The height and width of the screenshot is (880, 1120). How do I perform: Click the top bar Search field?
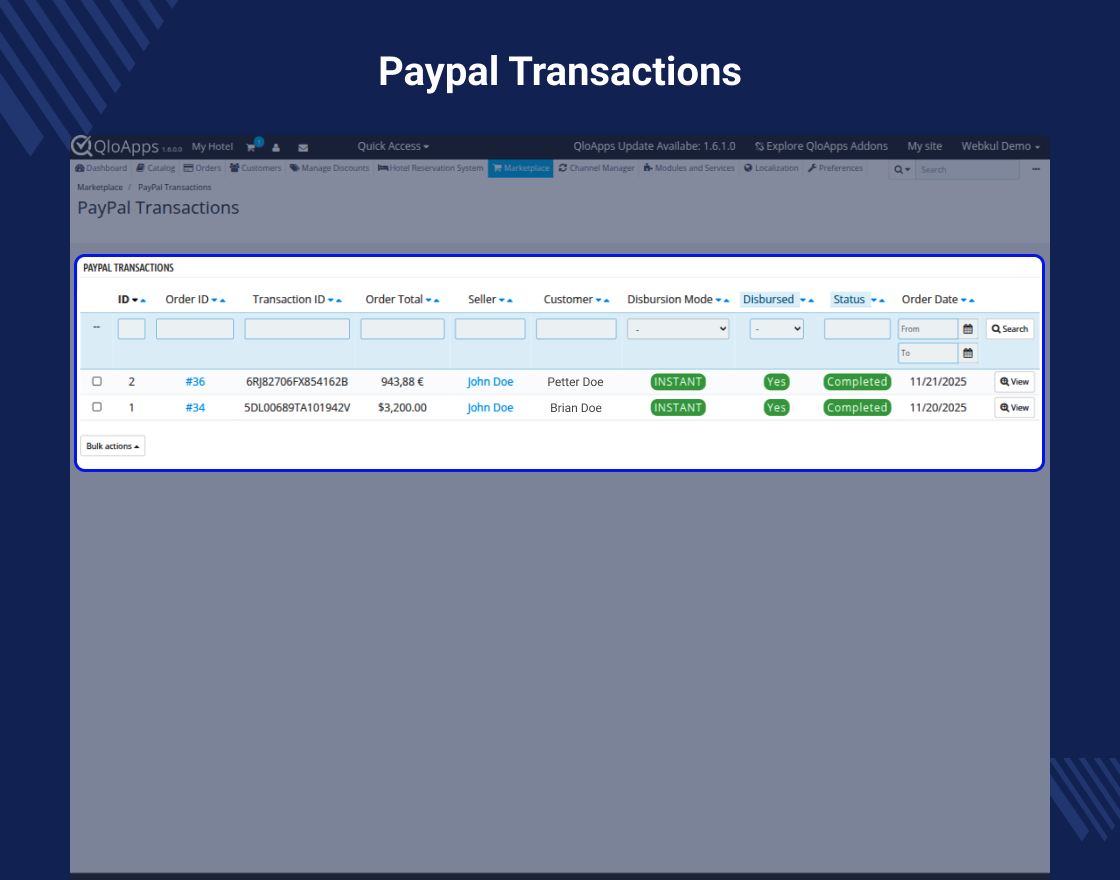pos(967,169)
